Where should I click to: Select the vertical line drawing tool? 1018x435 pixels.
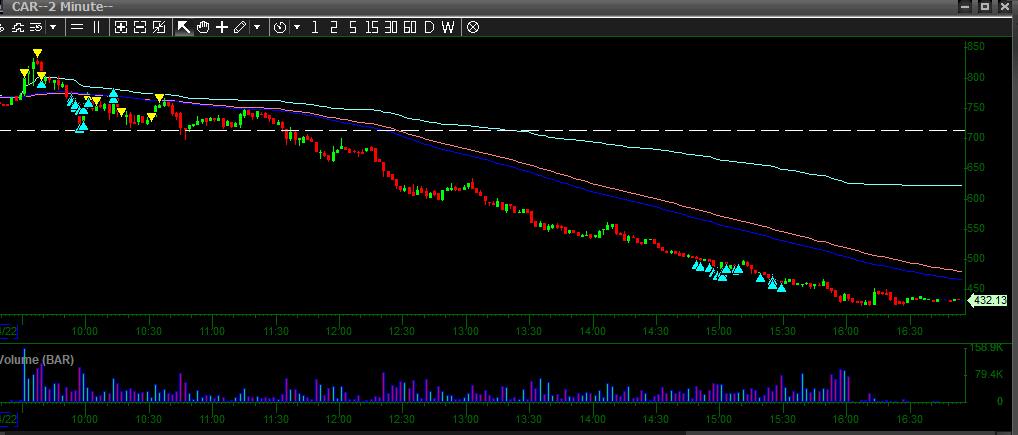click(x=97, y=27)
